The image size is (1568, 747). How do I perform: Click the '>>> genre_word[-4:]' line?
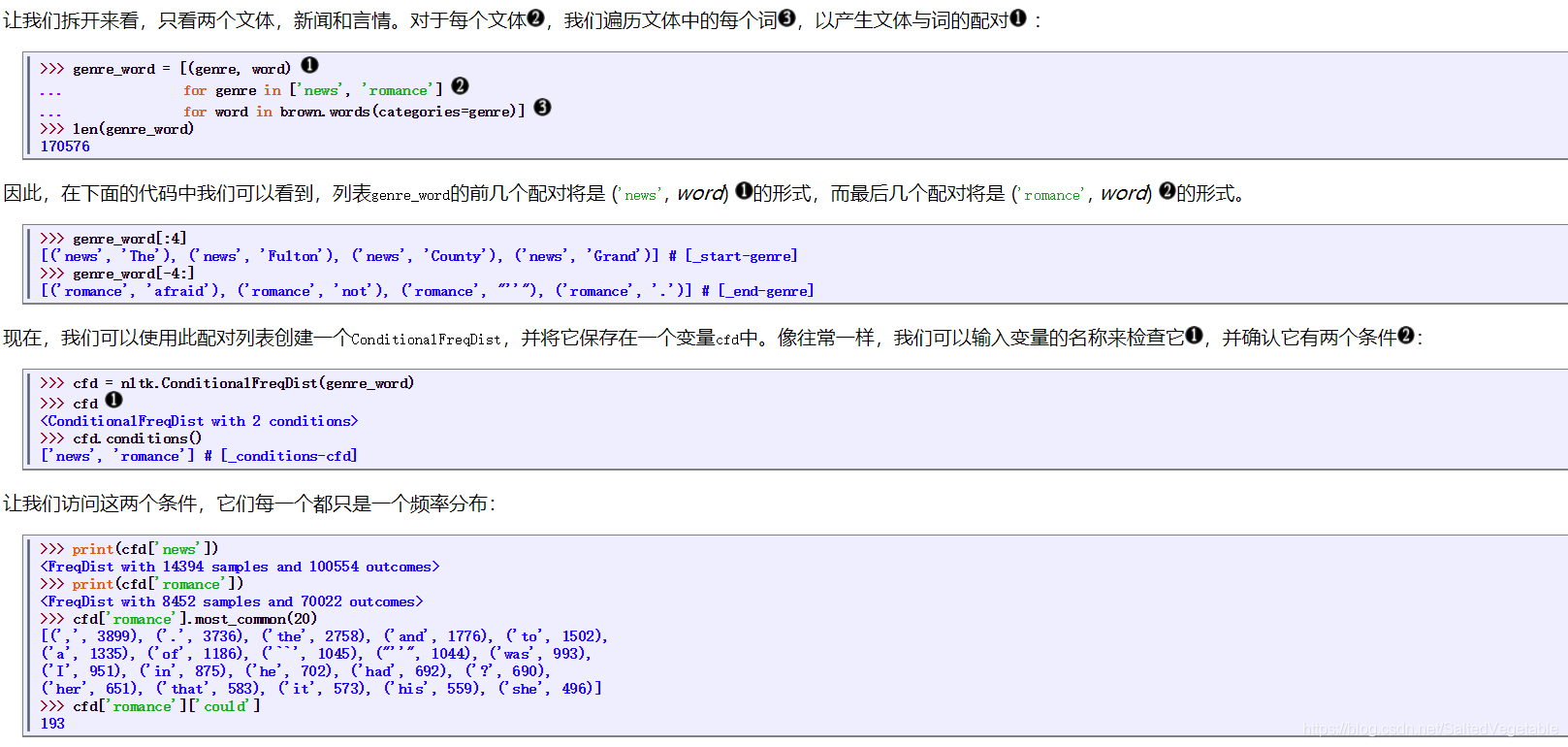[117, 274]
